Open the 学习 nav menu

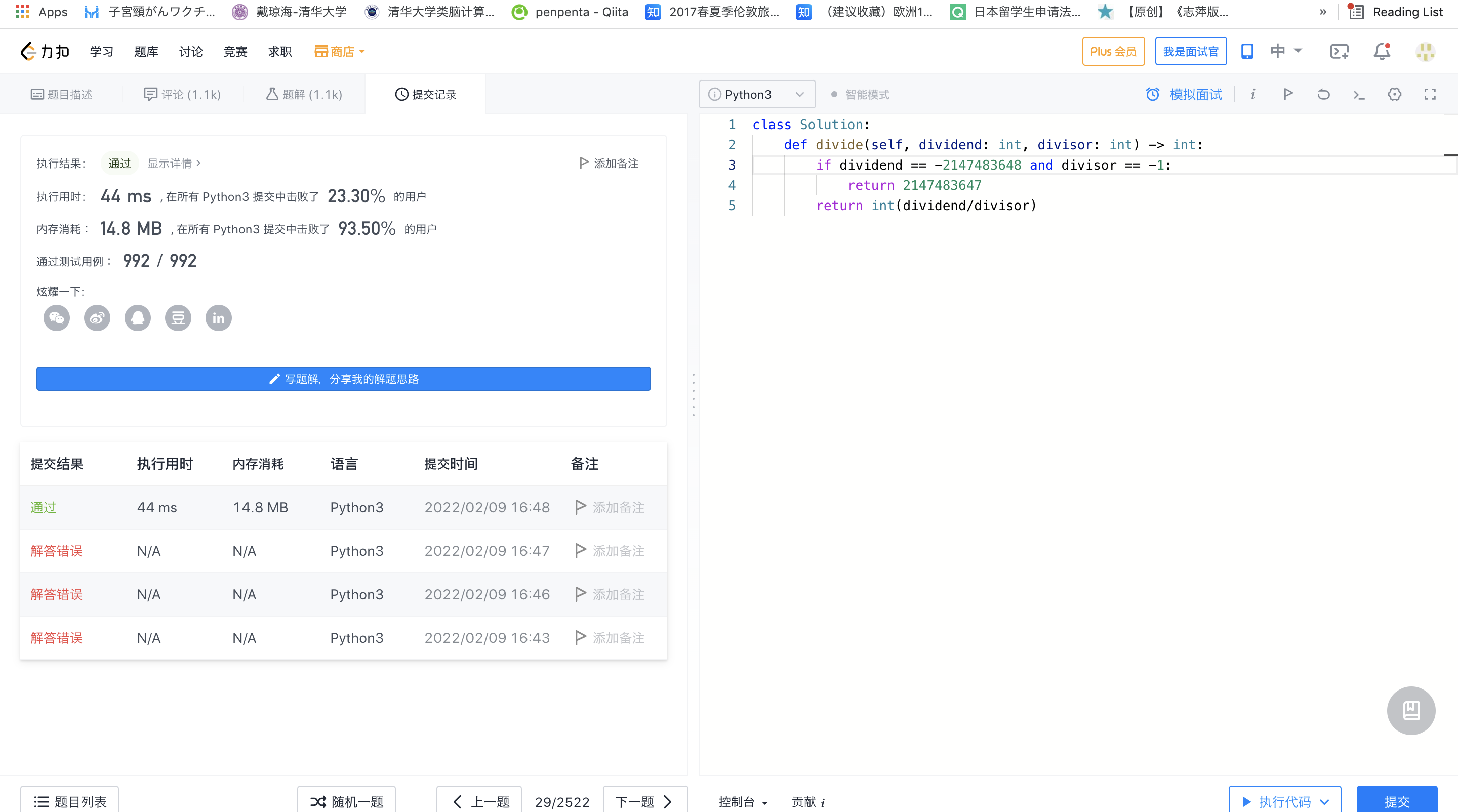tap(101, 52)
